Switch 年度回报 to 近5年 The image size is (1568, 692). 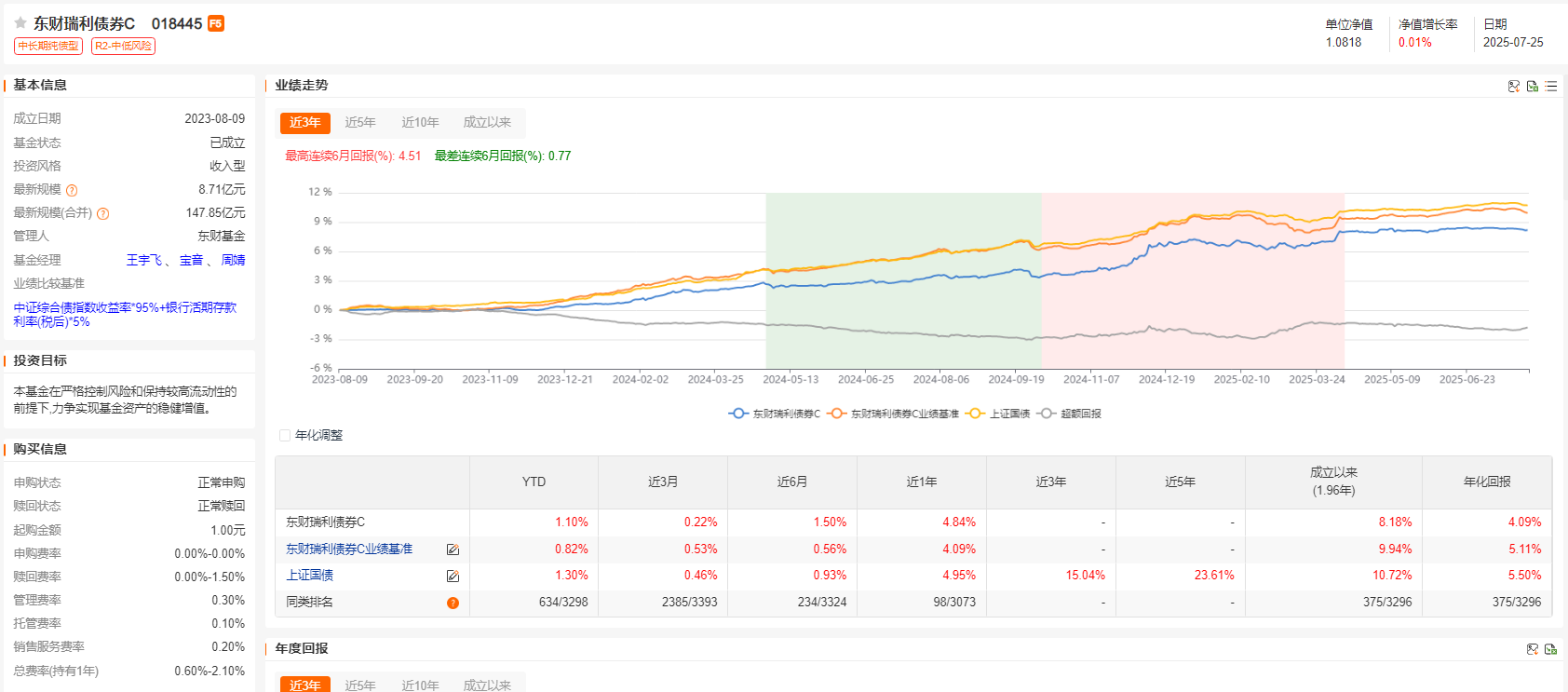(x=360, y=685)
